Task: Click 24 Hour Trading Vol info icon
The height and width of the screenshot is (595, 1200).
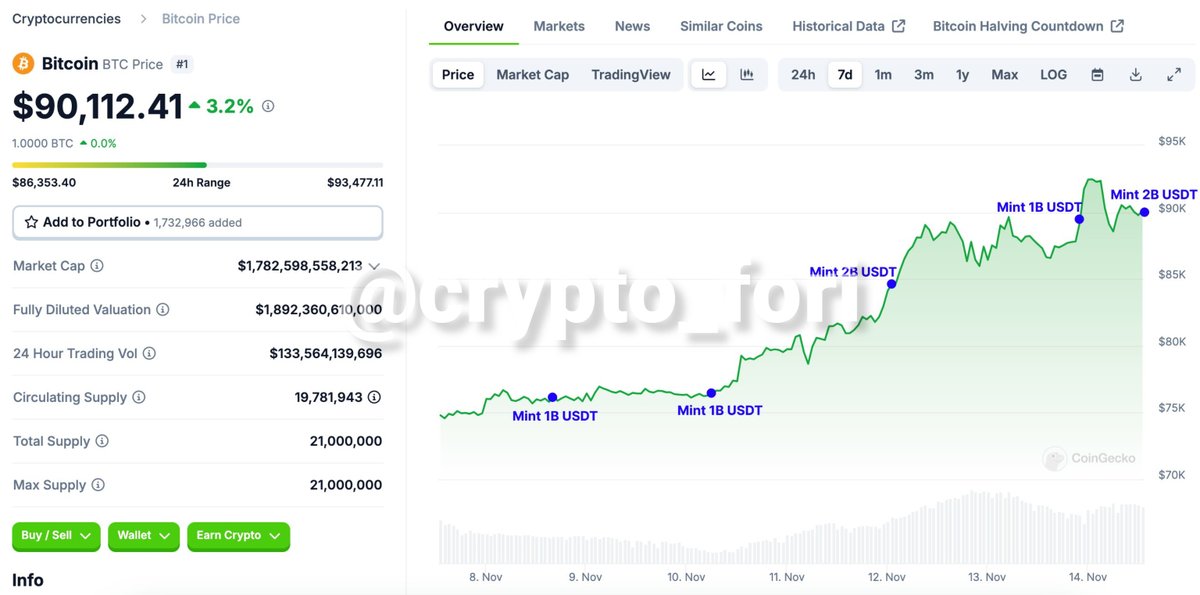Action: click(x=149, y=353)
